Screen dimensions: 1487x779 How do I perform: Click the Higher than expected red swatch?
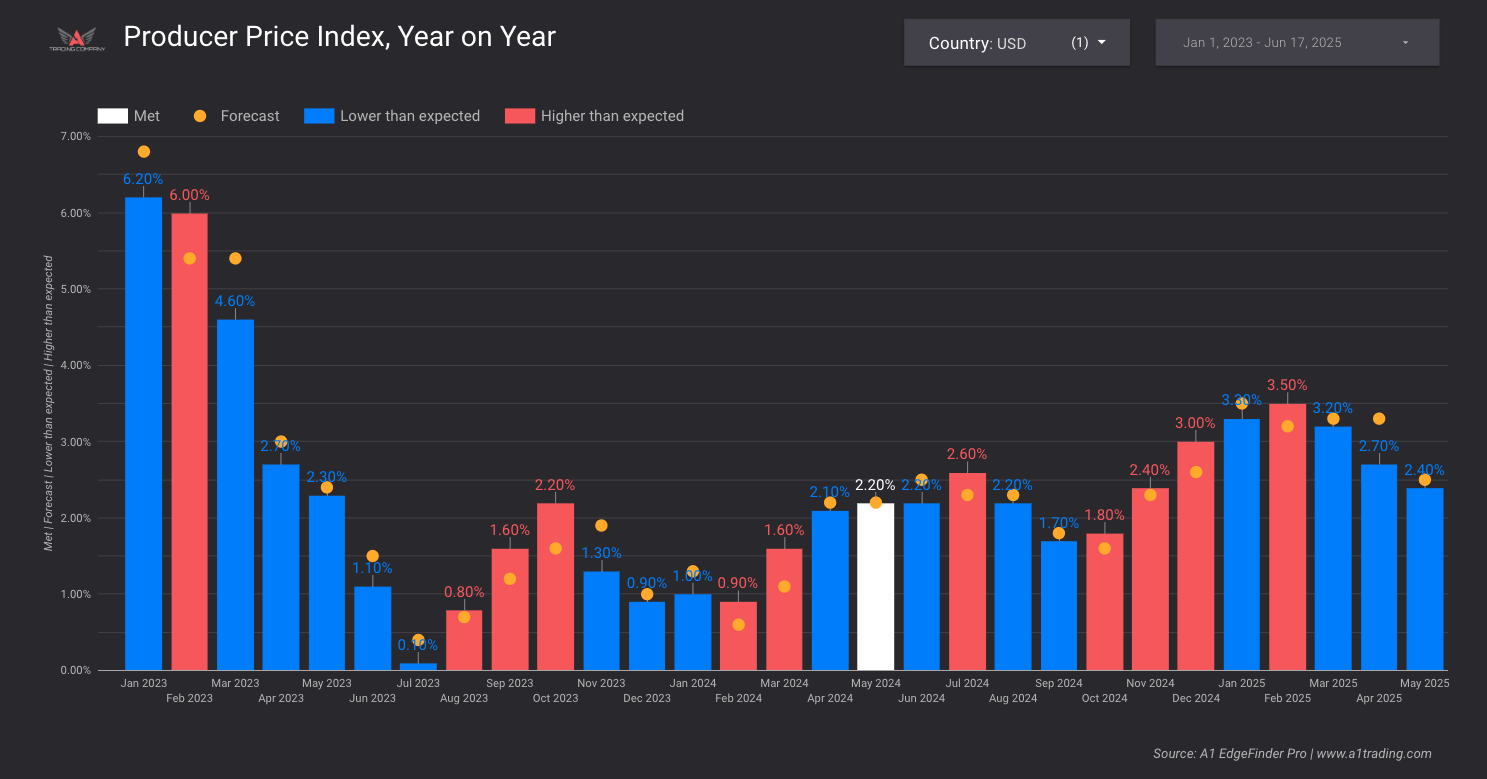pyautogui.click(x=519, y=116)
